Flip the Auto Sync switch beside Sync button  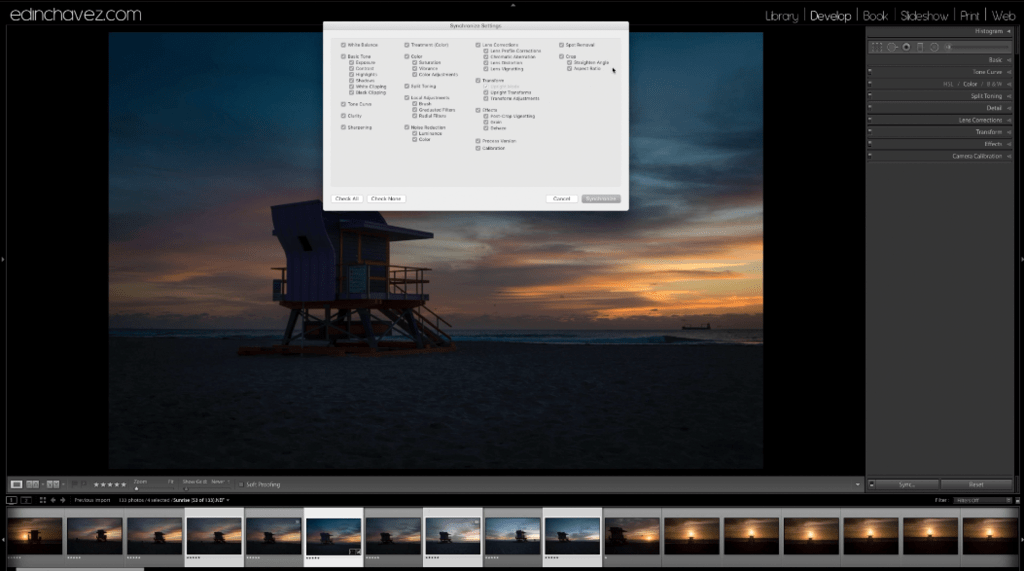click(x=871, y=484)
